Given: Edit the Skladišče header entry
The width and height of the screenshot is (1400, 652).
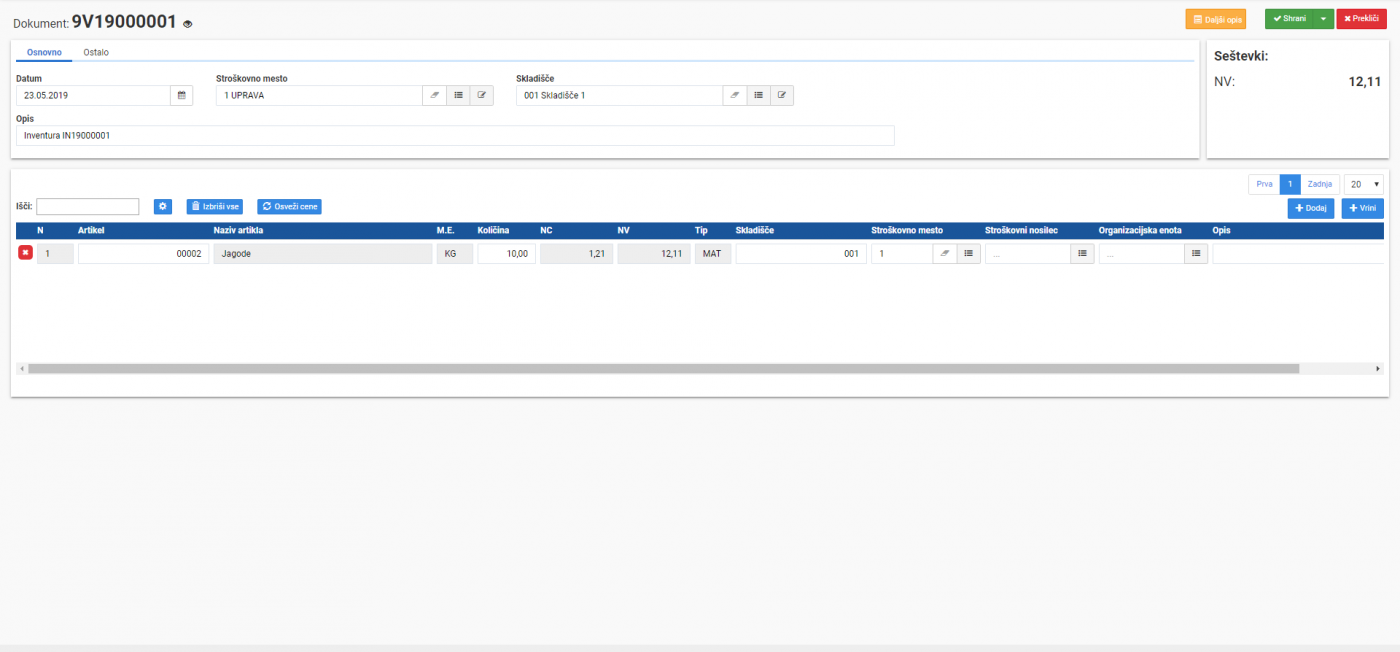Looking at the screenshot, I should pyautogui.click(x=782, y=95).
